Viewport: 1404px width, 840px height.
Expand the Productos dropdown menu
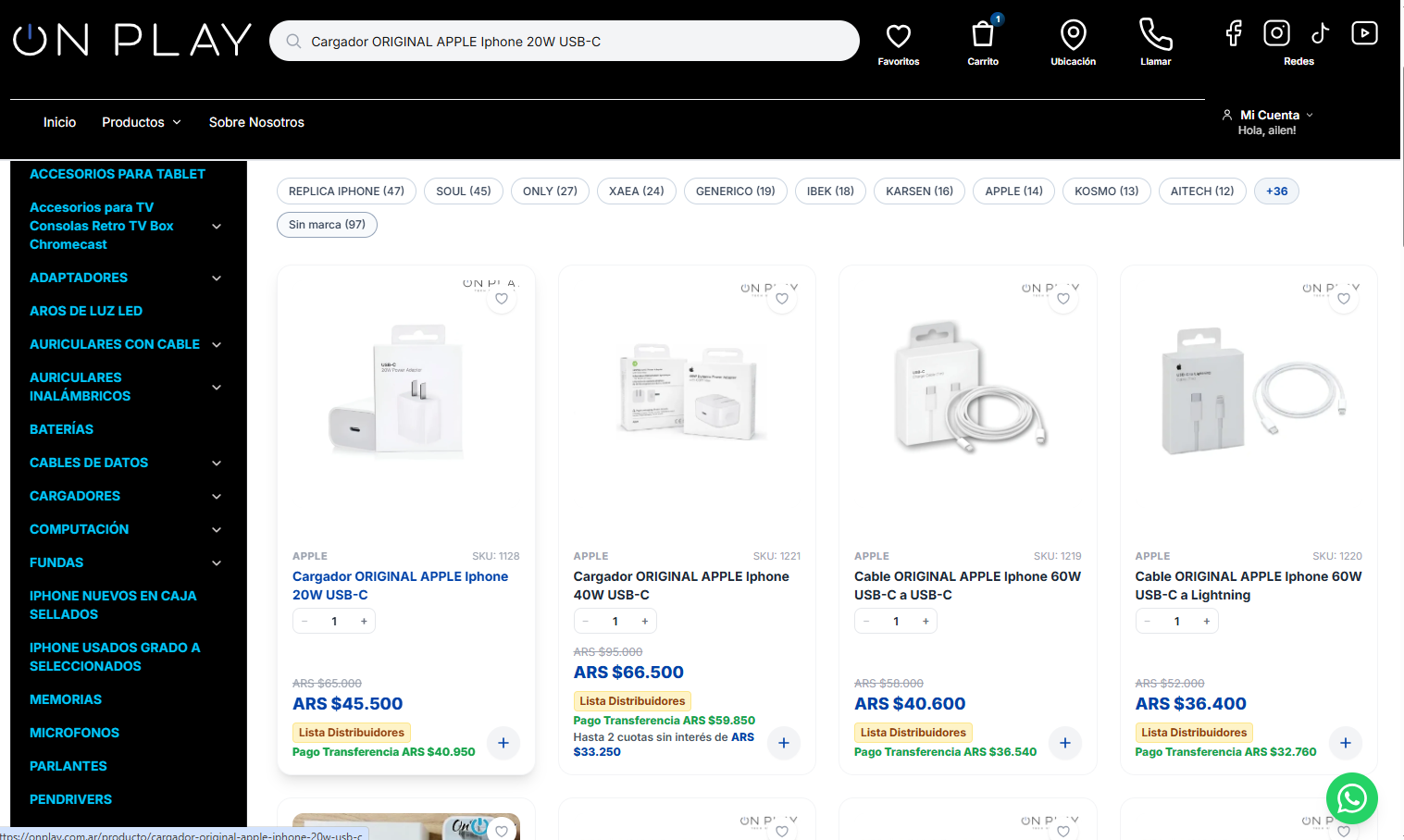(x=142, y=122)
